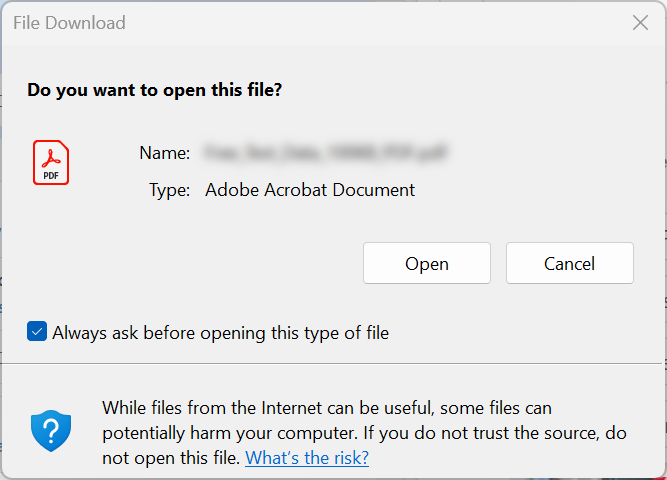Click the "Name:" field label
This screenshot has width=667, height=480.
[165, 153]
